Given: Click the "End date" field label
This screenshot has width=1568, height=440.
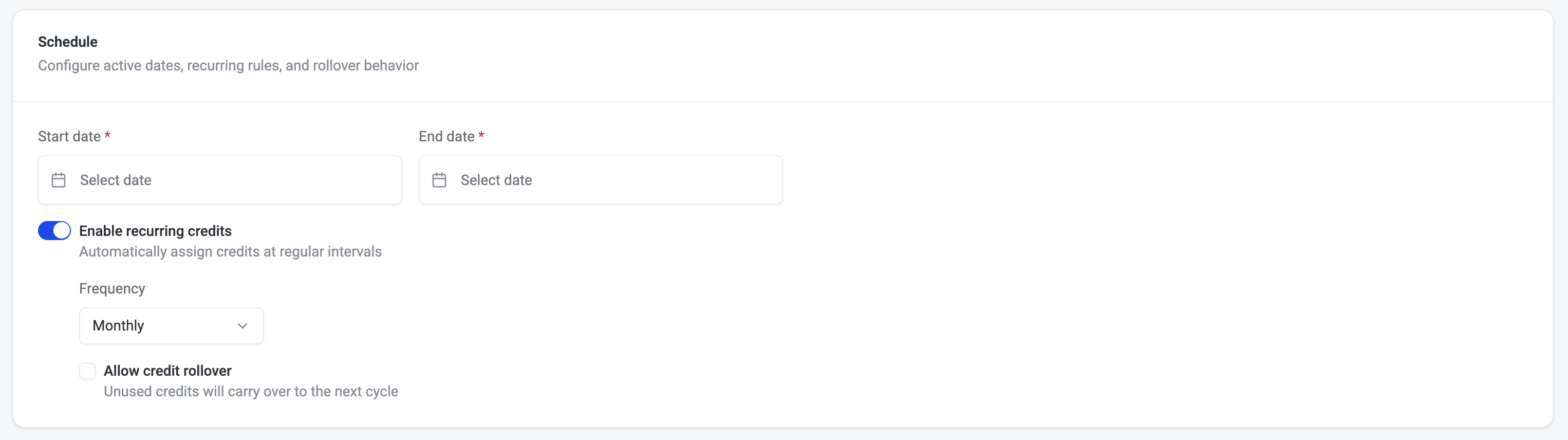Looking at the screenshot, I should tap(446, 137).
